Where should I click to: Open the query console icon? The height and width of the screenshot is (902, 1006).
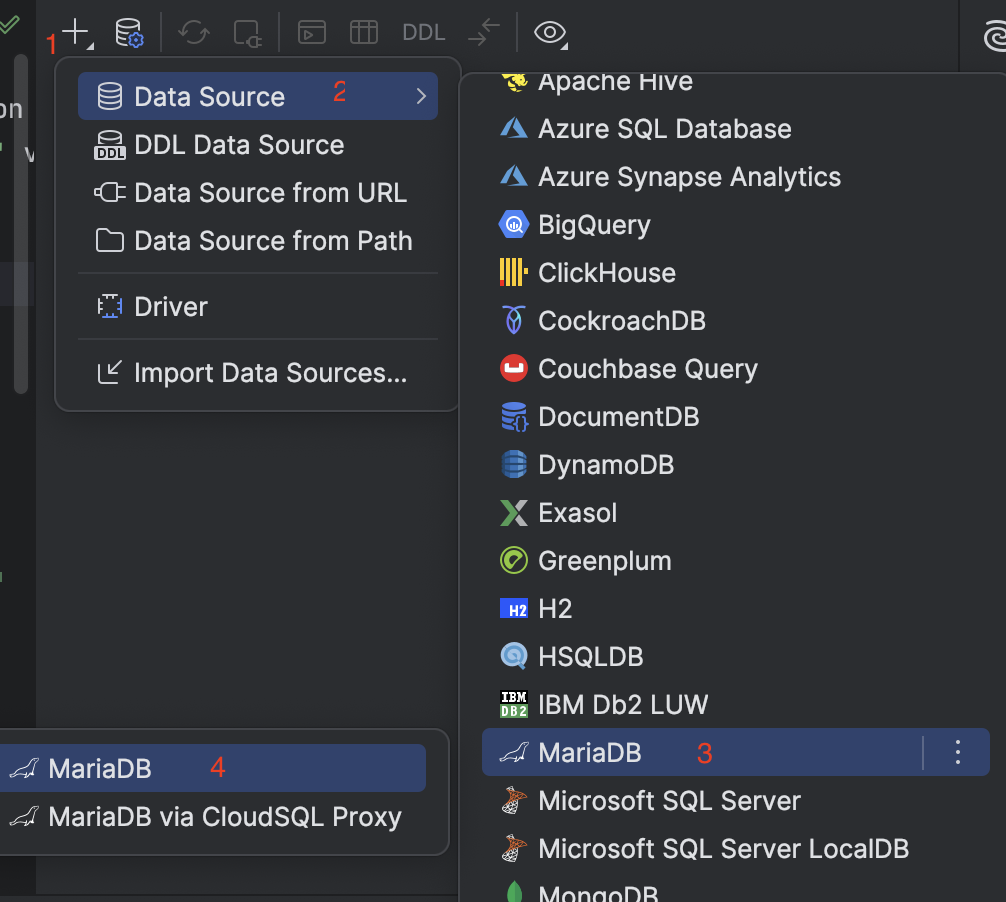(x=312, y=33)
